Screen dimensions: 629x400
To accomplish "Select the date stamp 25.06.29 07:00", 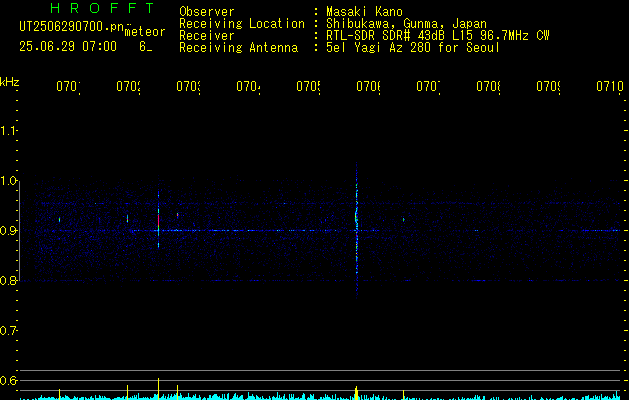I will [68, 47].
